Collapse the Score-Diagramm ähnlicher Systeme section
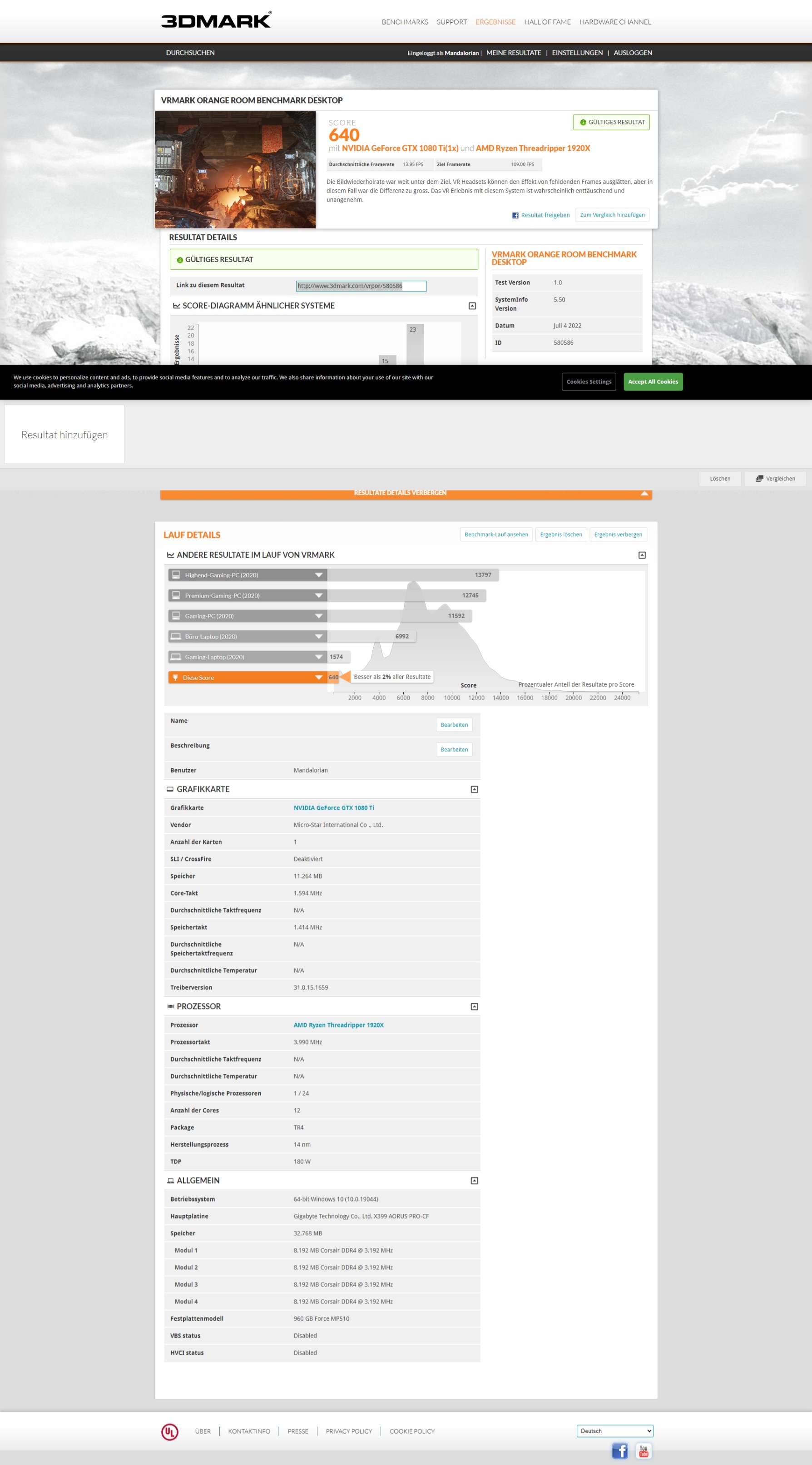812x1465 pixels. [472, 306]
